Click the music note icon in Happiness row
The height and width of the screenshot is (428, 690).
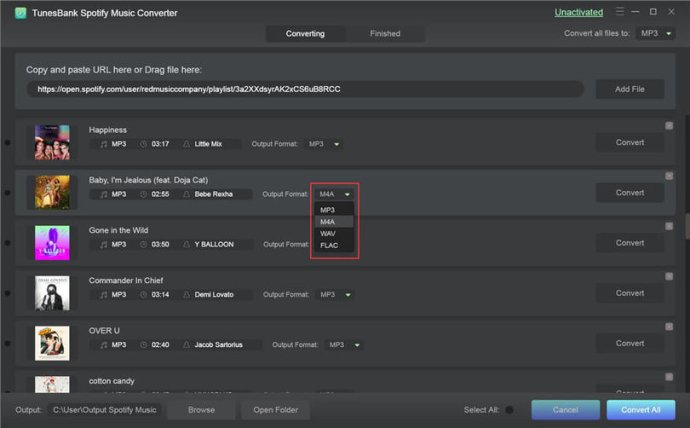(x=103, y=144)
